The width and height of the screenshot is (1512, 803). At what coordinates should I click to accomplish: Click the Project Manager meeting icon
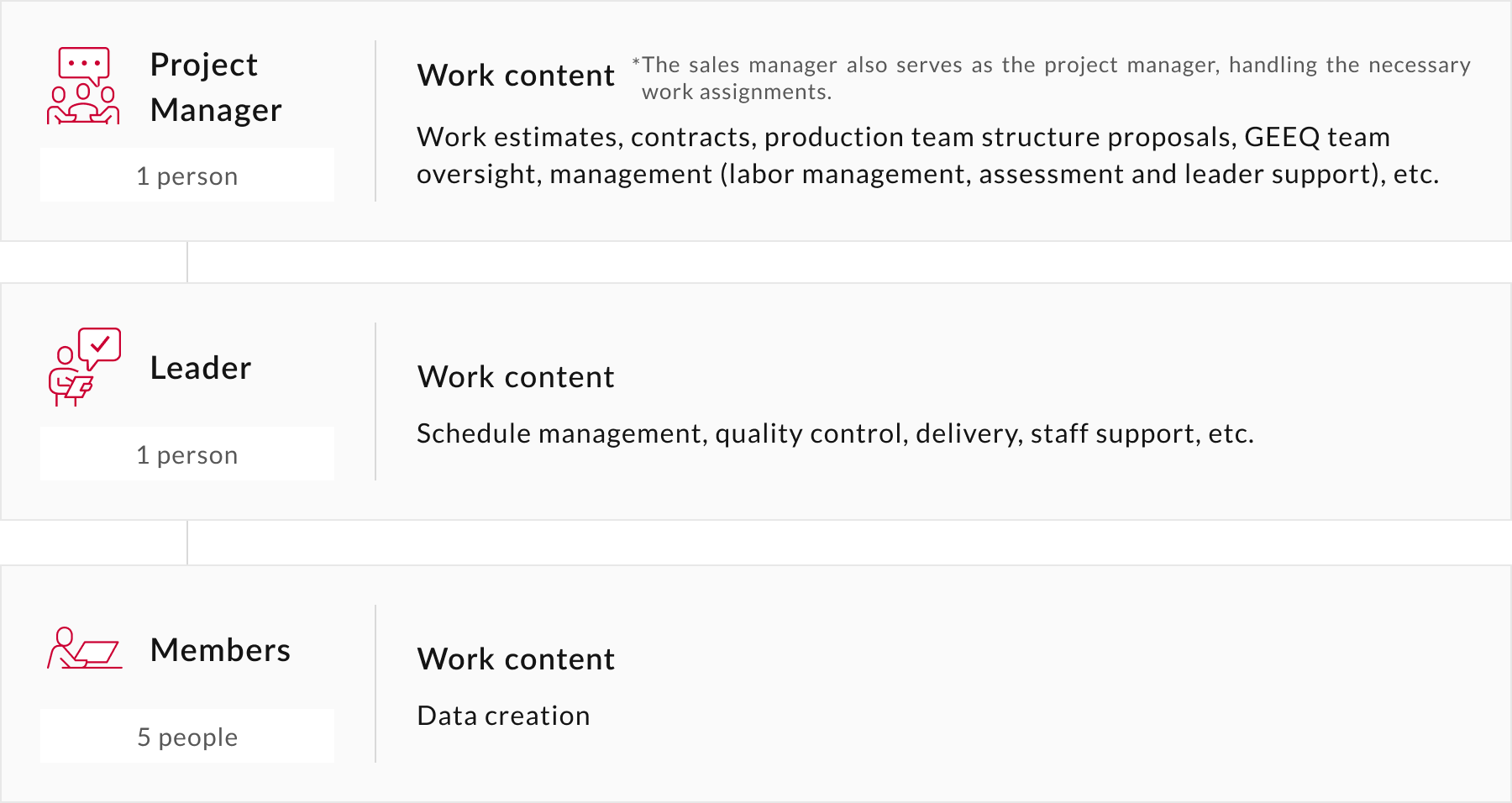(x=83, y=86)
